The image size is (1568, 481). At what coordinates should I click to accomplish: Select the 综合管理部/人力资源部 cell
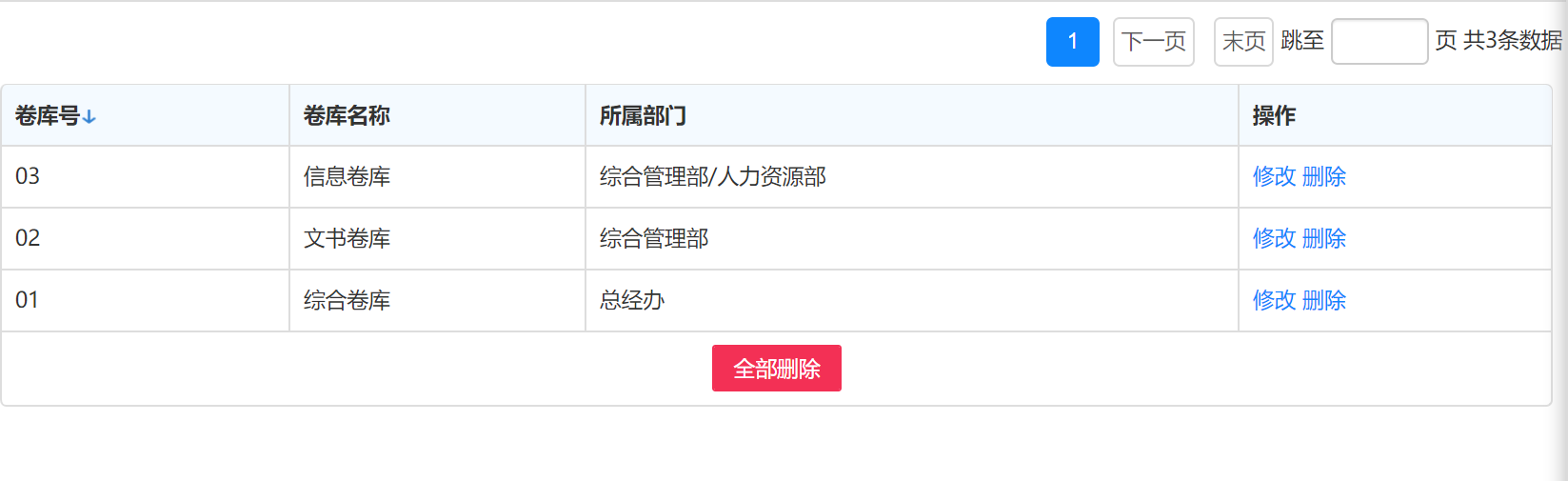[x=912, y=176]
